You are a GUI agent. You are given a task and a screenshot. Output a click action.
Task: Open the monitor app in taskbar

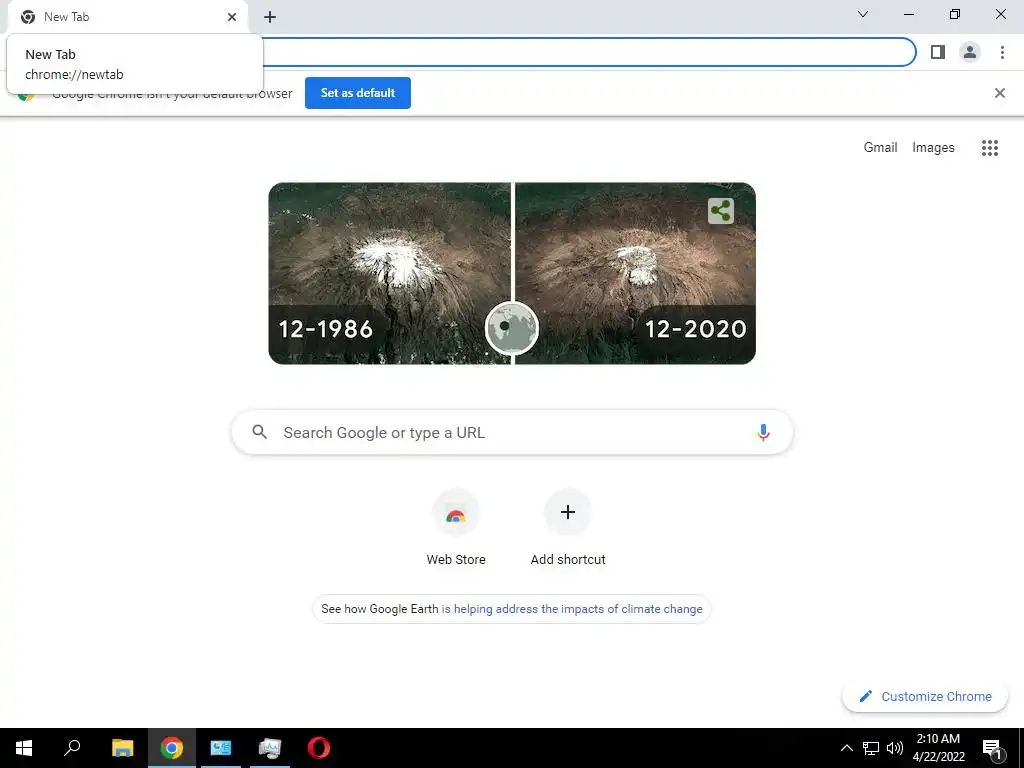click(x=270, y=748)
